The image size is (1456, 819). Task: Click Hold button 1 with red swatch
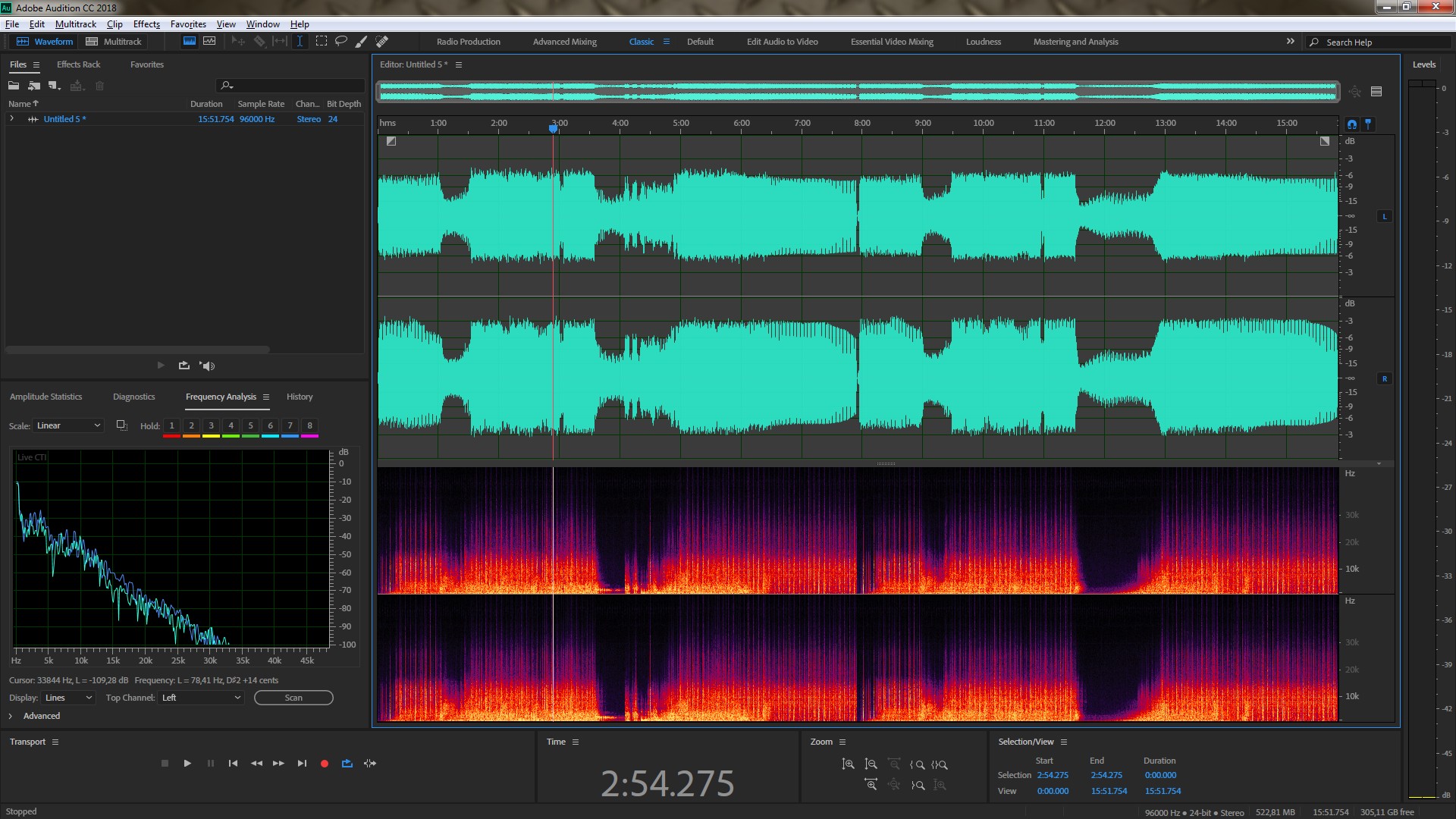(171, 426)
